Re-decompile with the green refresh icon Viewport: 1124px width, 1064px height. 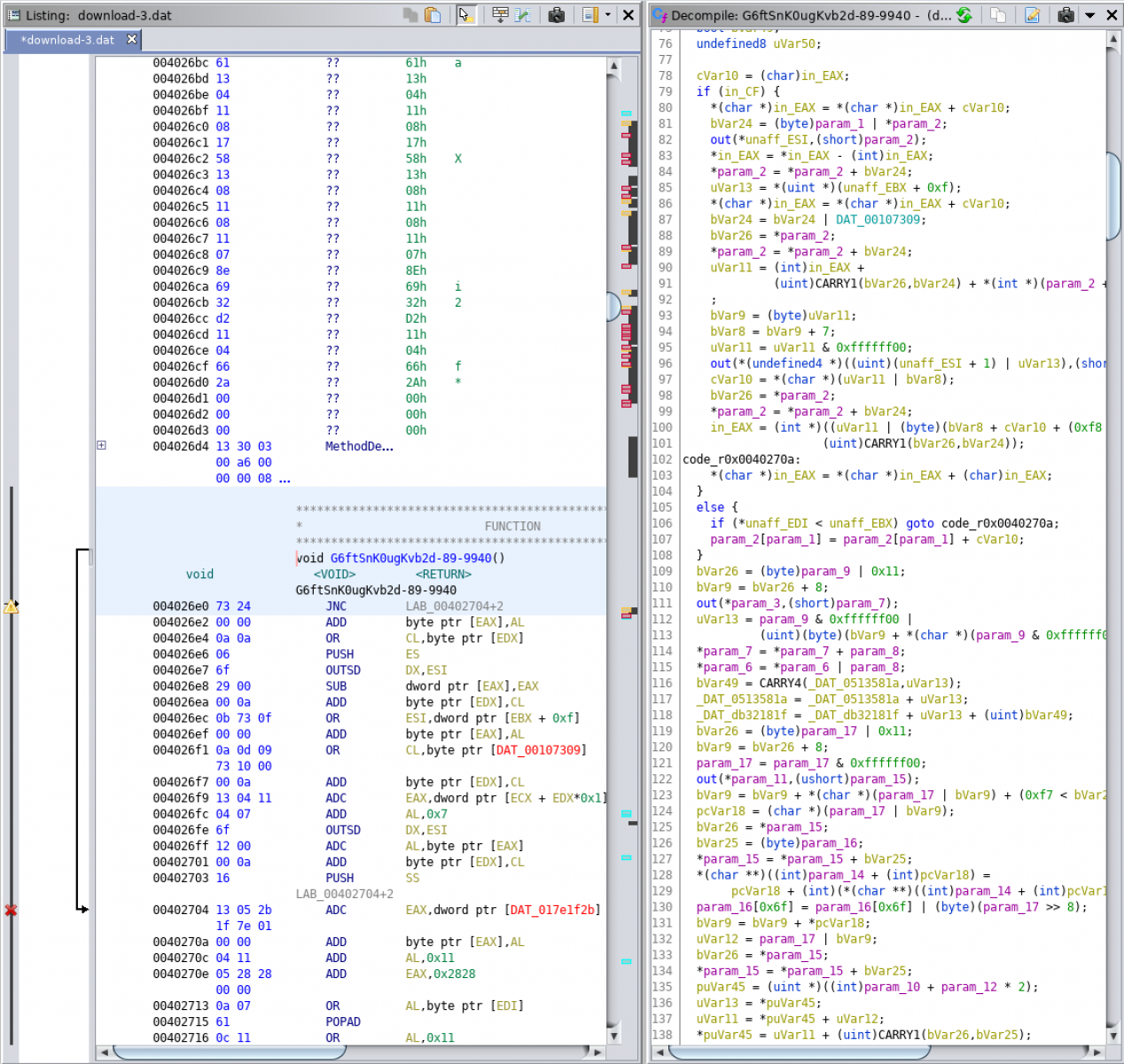(964, 15)
